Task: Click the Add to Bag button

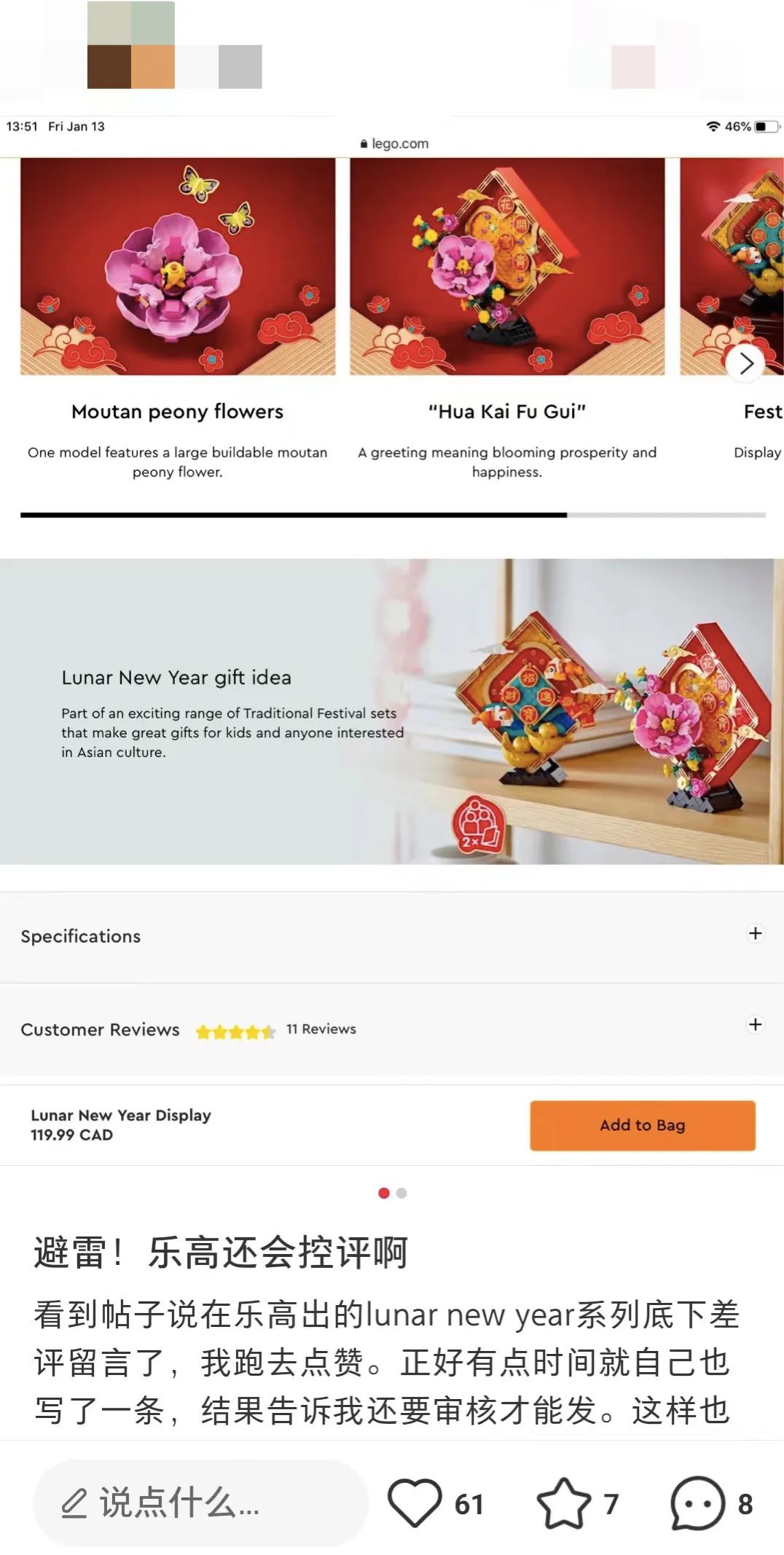Action: point(642,1125)
